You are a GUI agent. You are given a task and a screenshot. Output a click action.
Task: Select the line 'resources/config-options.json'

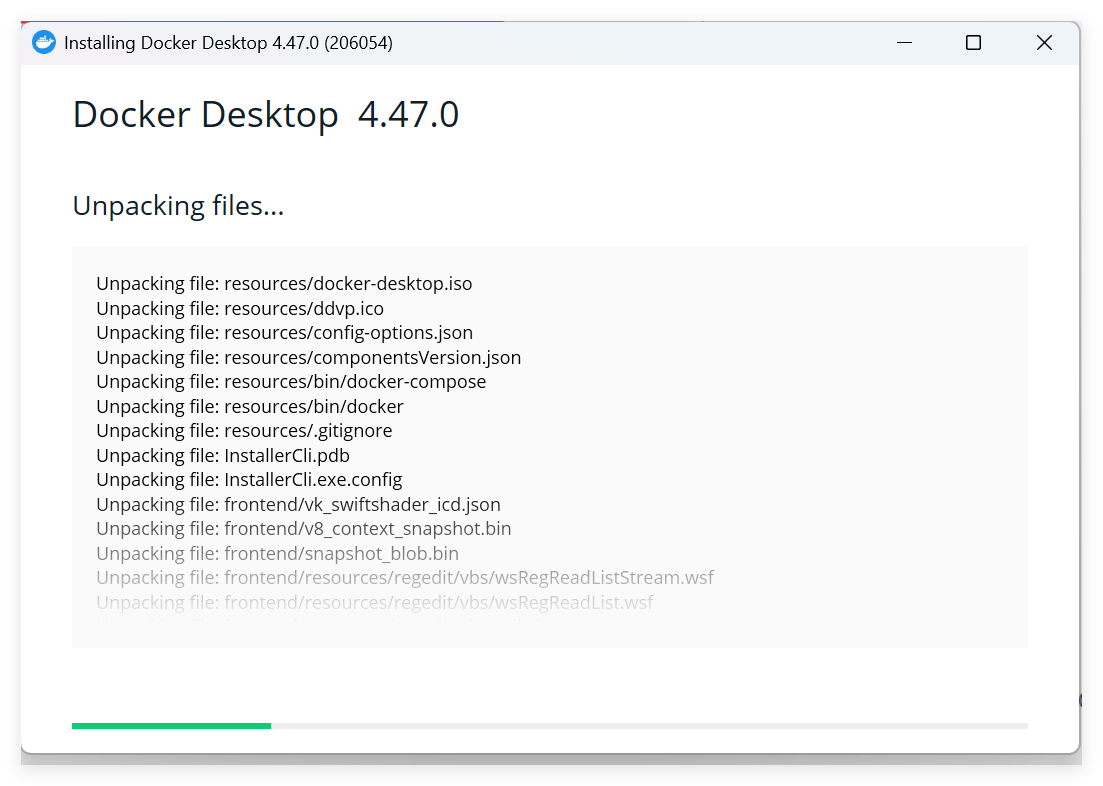tap(284, 332)
